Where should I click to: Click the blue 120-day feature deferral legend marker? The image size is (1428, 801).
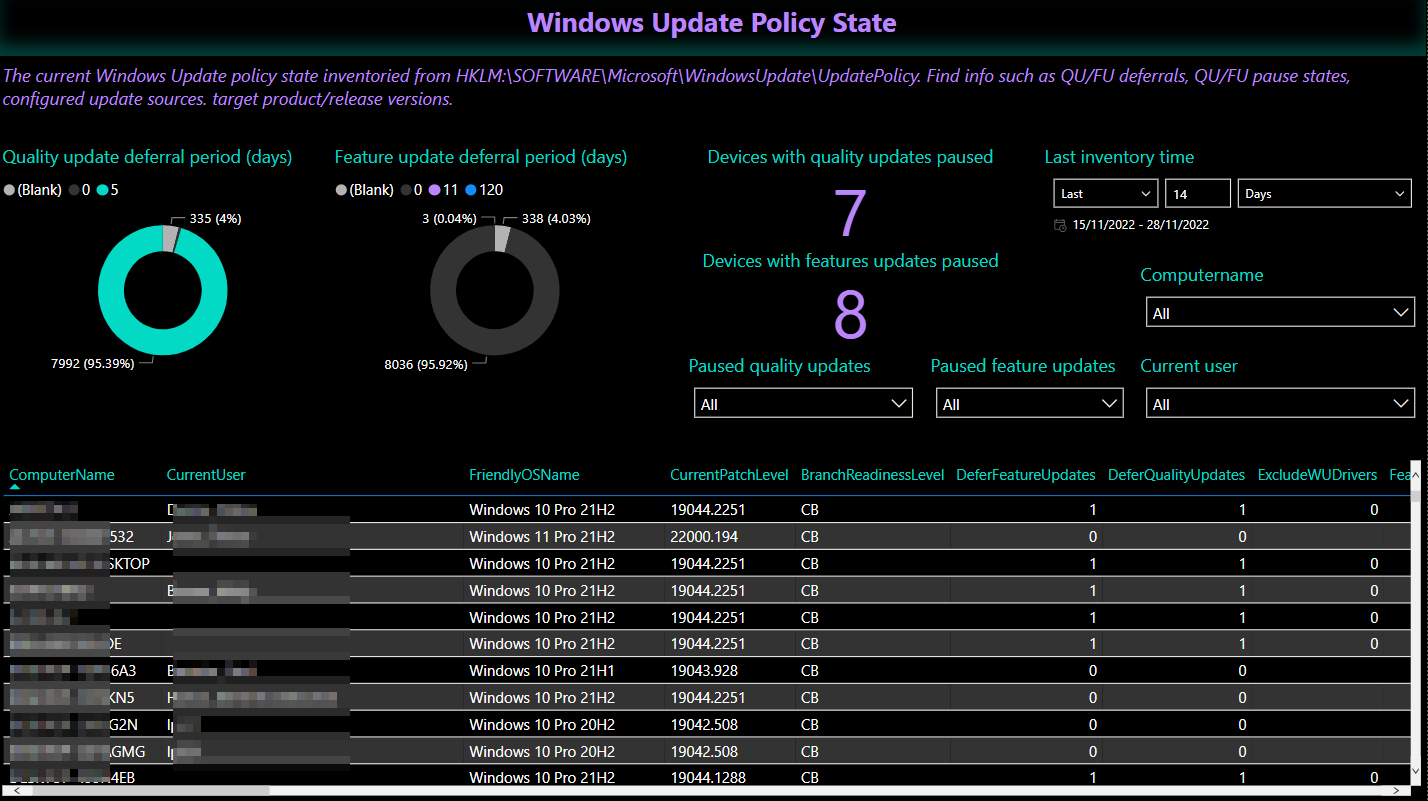[x=471, y=190]
